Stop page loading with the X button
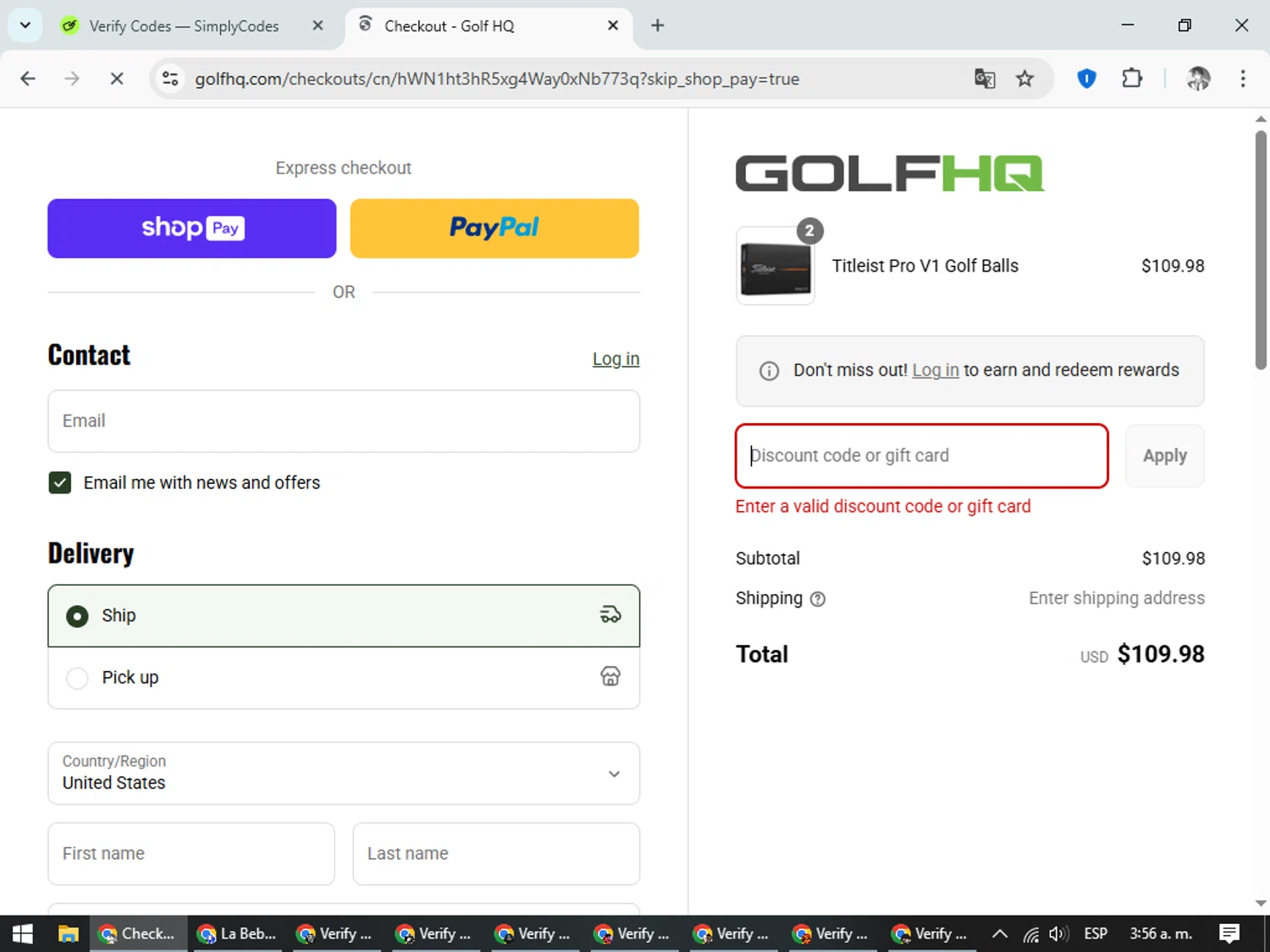Image resolution: width=1270 pixels, height=952 pixels. [117, 79]
